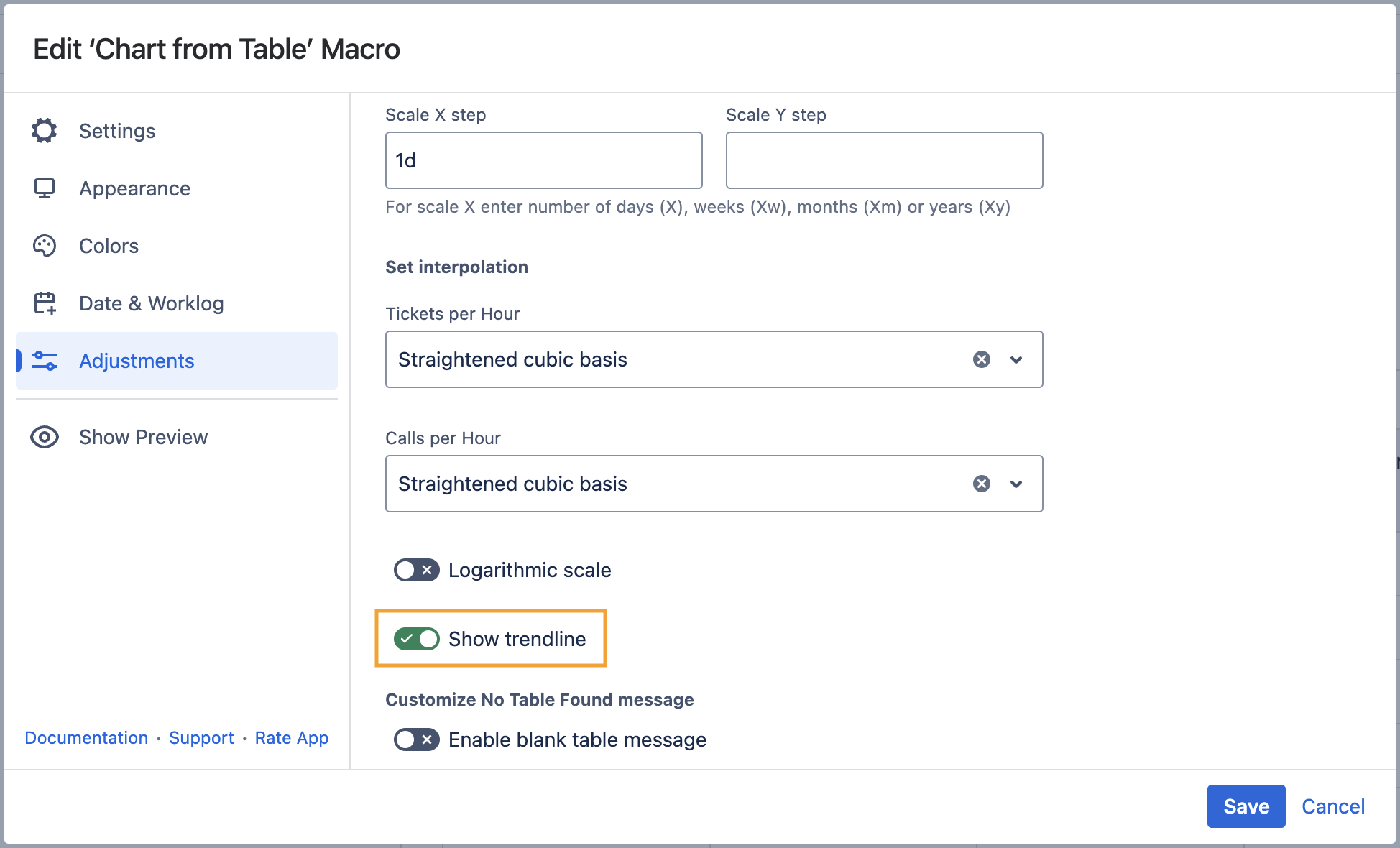Switch to the Appearance section
Screen dimensions: 1400x848
(x=134, y=188)
